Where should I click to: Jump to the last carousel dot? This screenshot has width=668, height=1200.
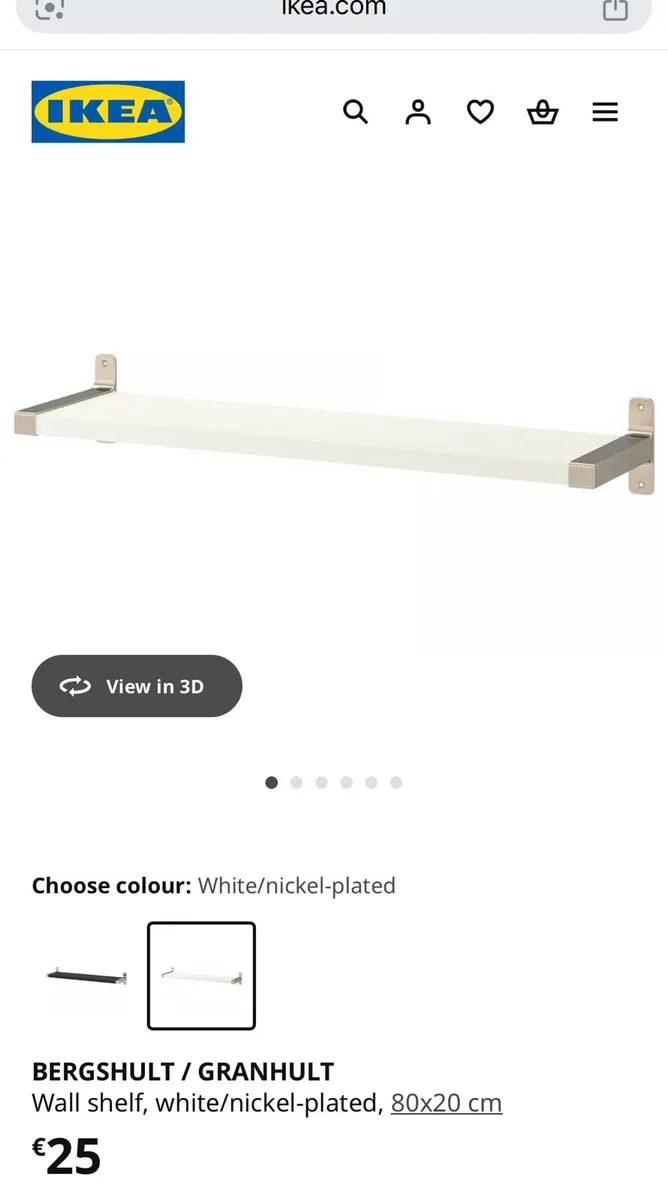396,783
